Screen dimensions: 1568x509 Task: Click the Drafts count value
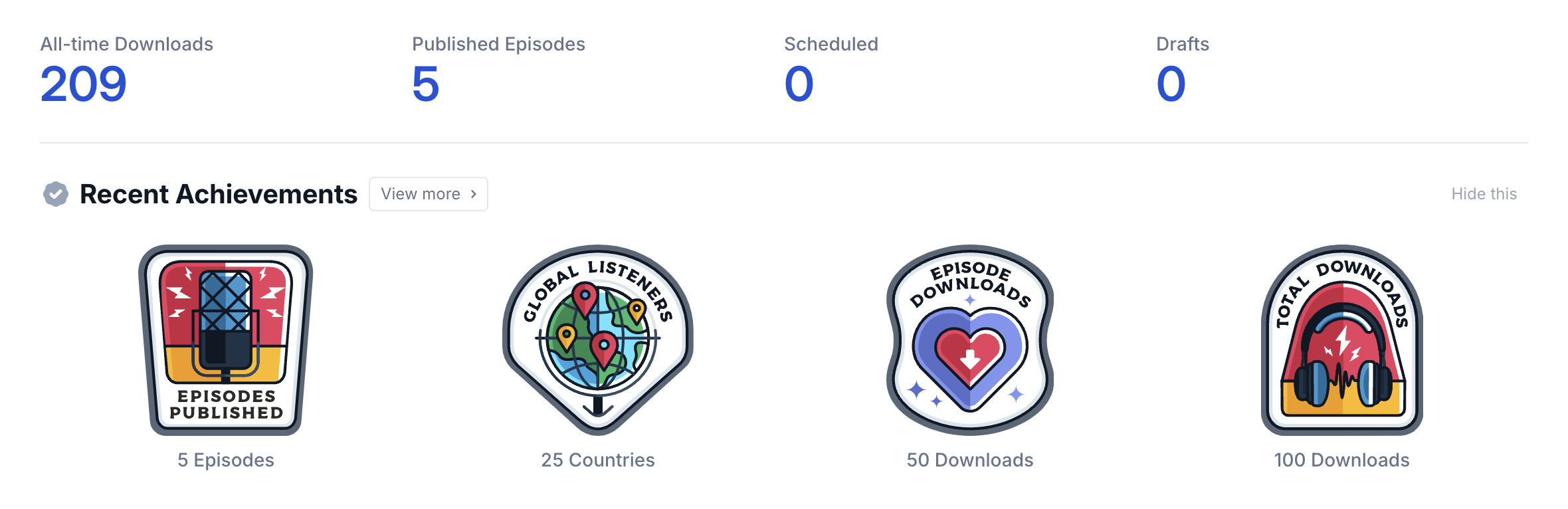coord(1171,84)
